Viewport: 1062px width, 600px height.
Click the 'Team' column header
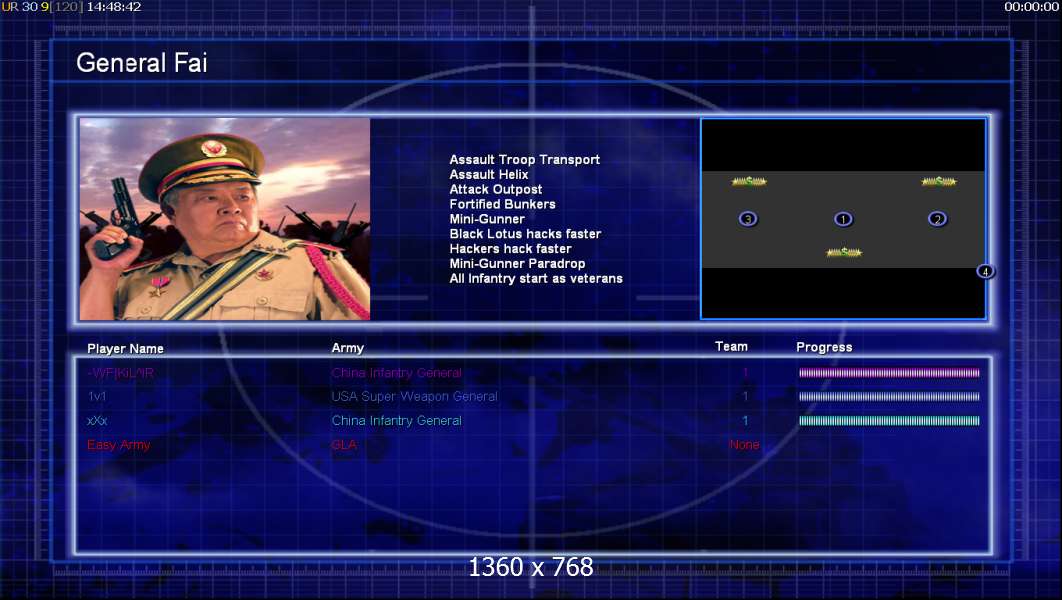[x=731, y=347]
